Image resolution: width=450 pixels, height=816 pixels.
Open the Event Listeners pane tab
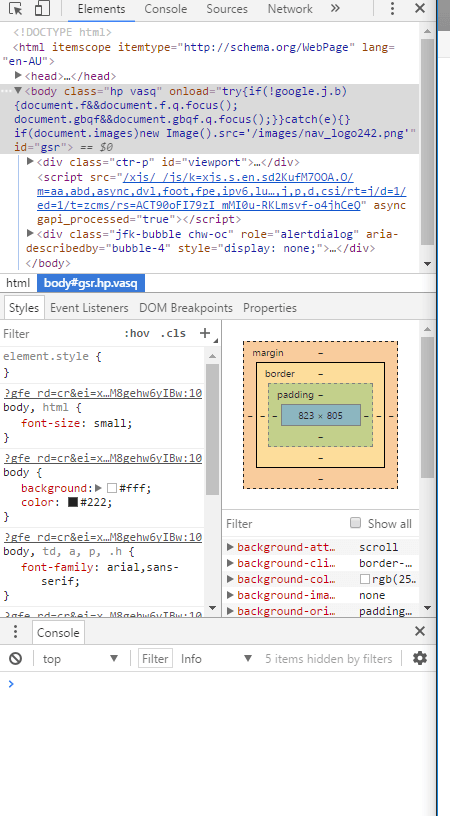[89, 308]
